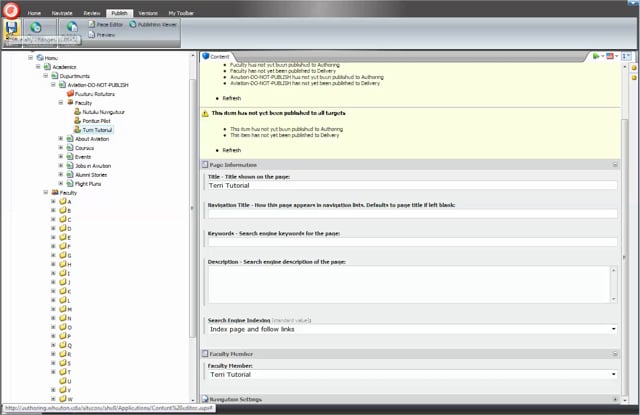Viewport: 640px width, 415px height.
Task: Click the Page Information section icon
Action: 205,165
